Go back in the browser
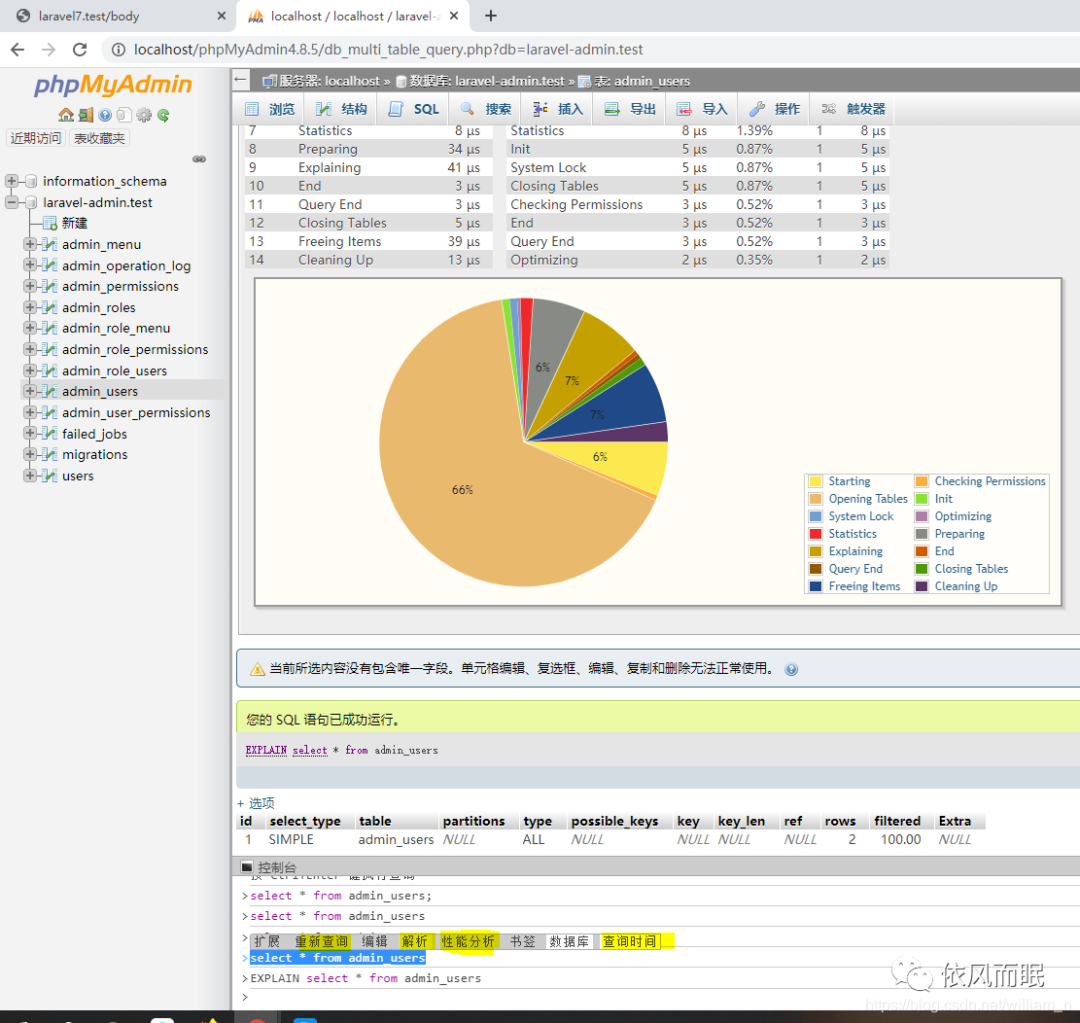The image size is (1080, 1023). click(x=18, y=50)
